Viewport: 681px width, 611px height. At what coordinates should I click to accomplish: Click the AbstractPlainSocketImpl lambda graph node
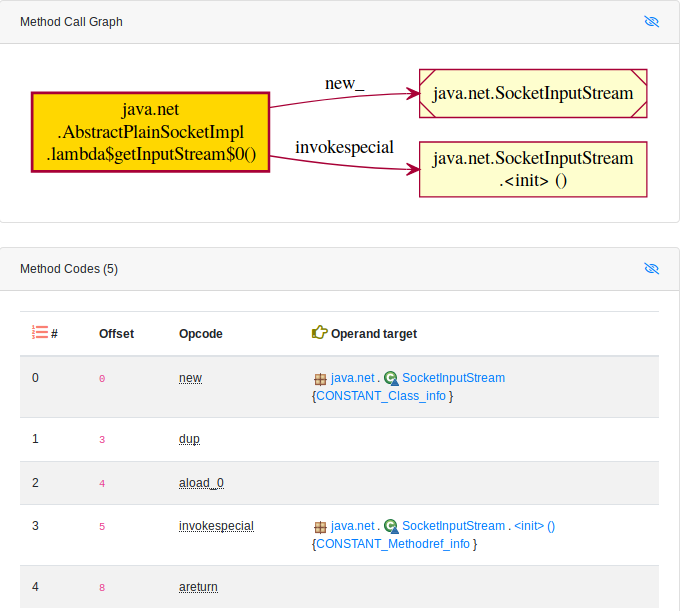pyautogui.click(x=150, y=132)
